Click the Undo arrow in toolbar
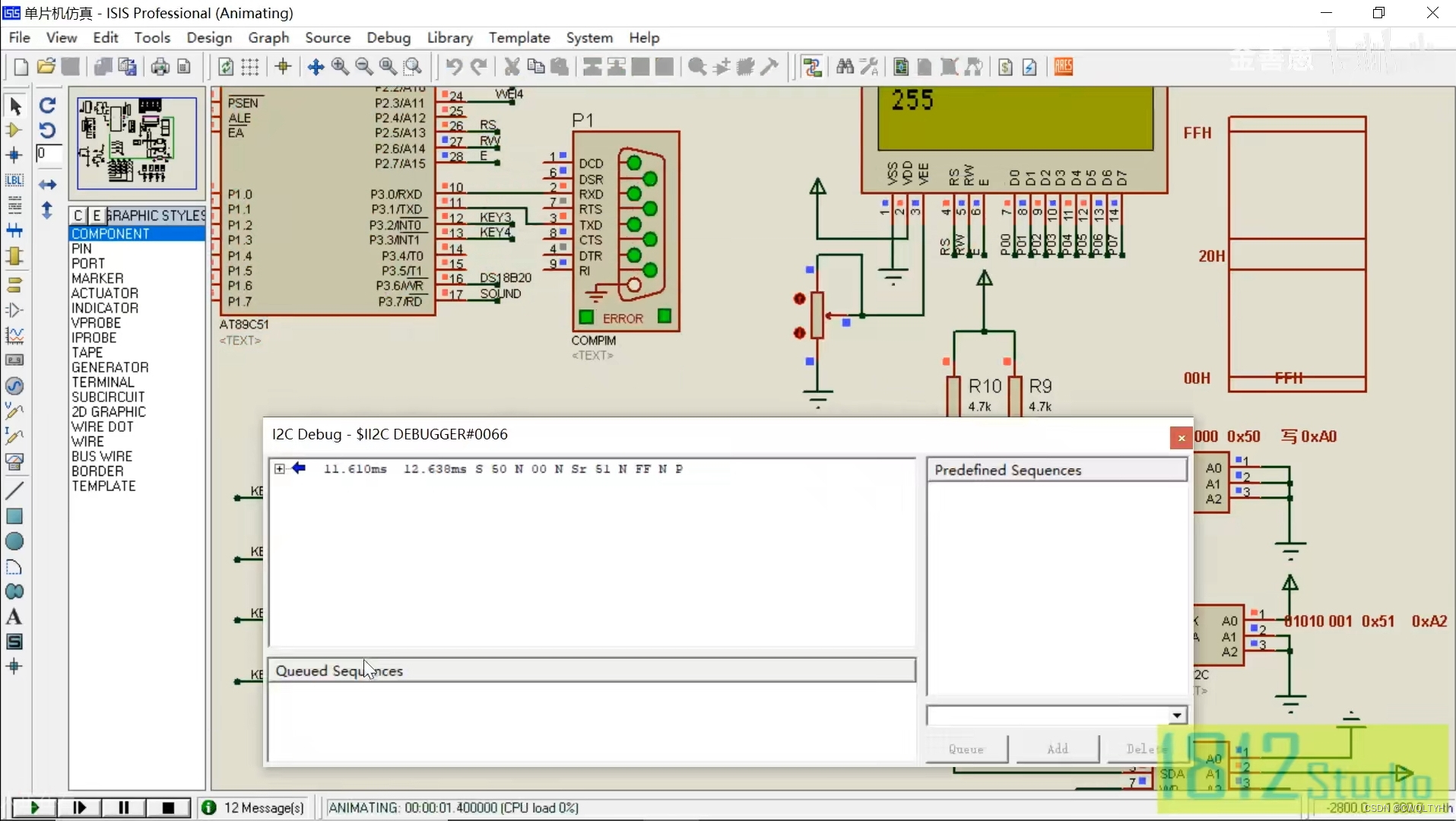 coord(454,67)
